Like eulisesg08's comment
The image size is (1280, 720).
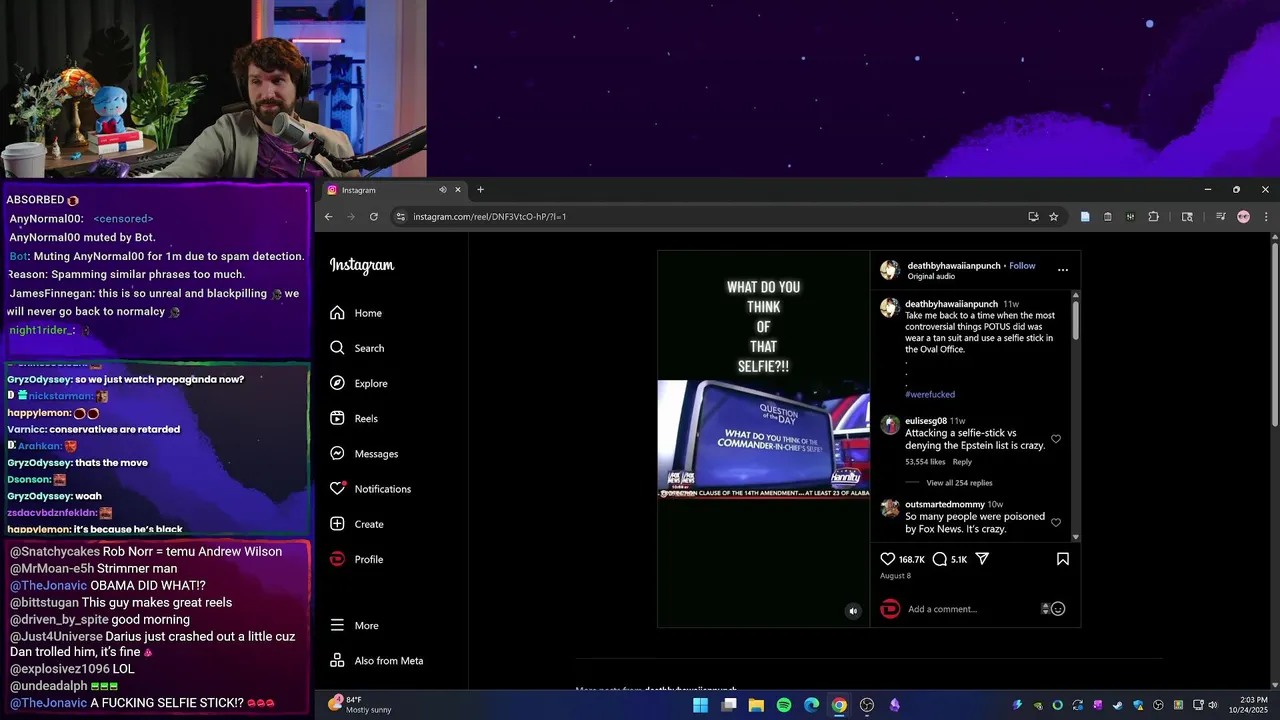pos(1056,439)
